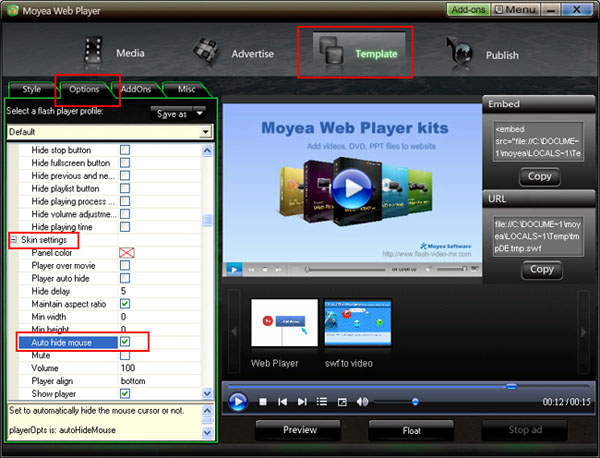The height and width of the screenshot is (458, 600).
Task: Toggle Hide playing process checkbox
Action: pyautogui.click(x=125, y=201)
